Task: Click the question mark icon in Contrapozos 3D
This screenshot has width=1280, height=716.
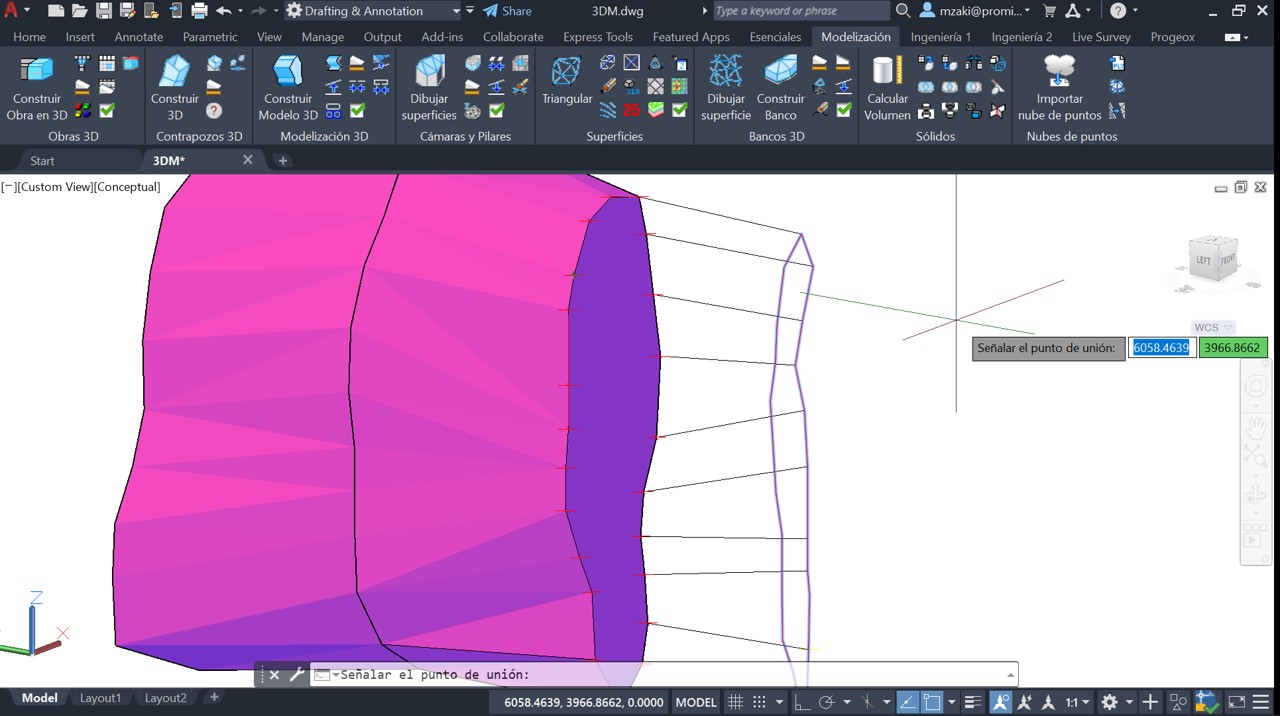Action: coord(215,110)
